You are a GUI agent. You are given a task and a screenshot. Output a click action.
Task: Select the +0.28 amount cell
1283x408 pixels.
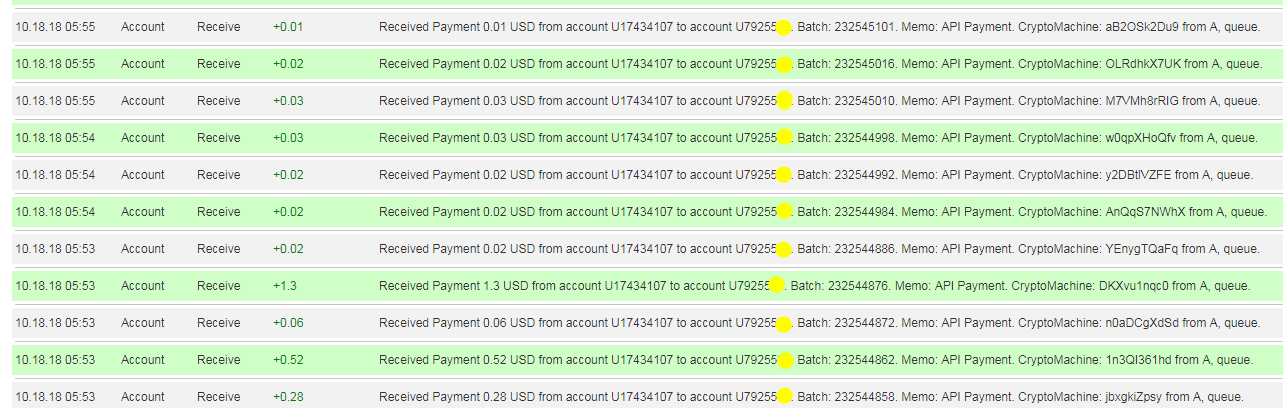click(x=287, y=397)
